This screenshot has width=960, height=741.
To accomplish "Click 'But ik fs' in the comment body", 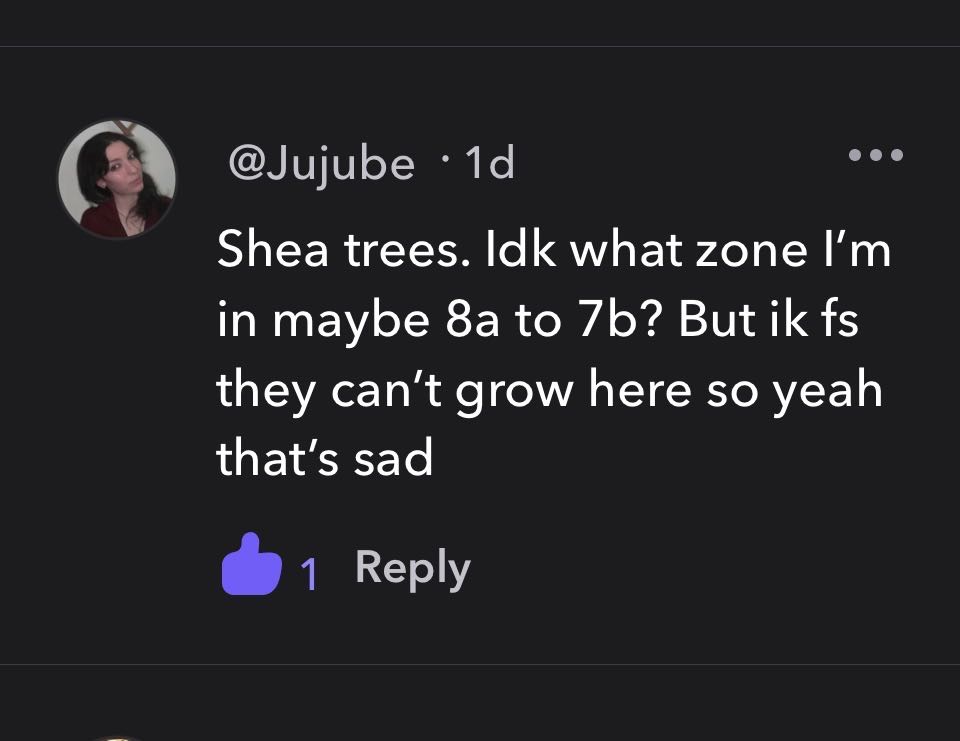I will (x=768, y=319).
